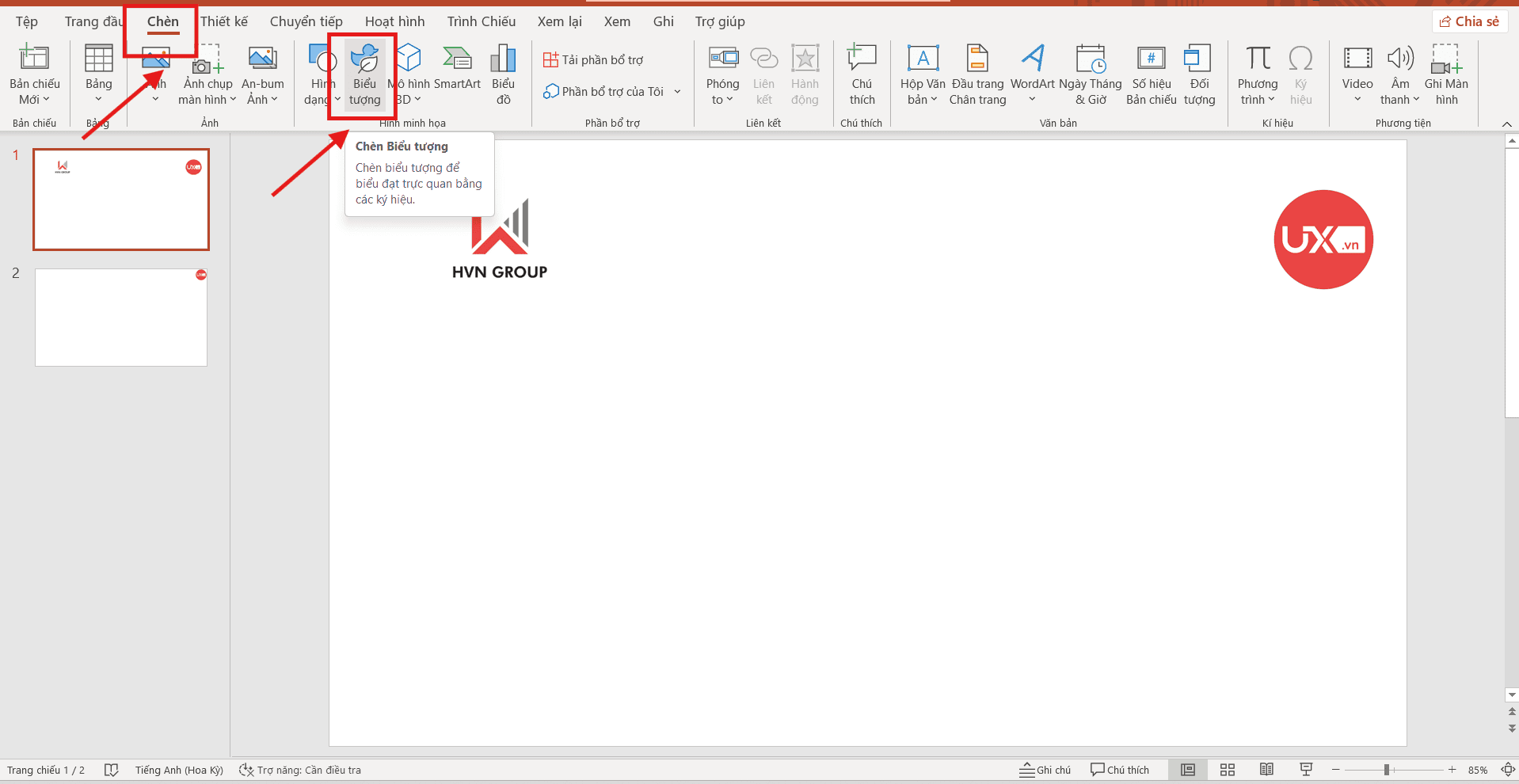Toggle the Chú thích pane in status bar
Image resolution: width=1519 pixels, height=784 pixels.
pos(1120,770)
